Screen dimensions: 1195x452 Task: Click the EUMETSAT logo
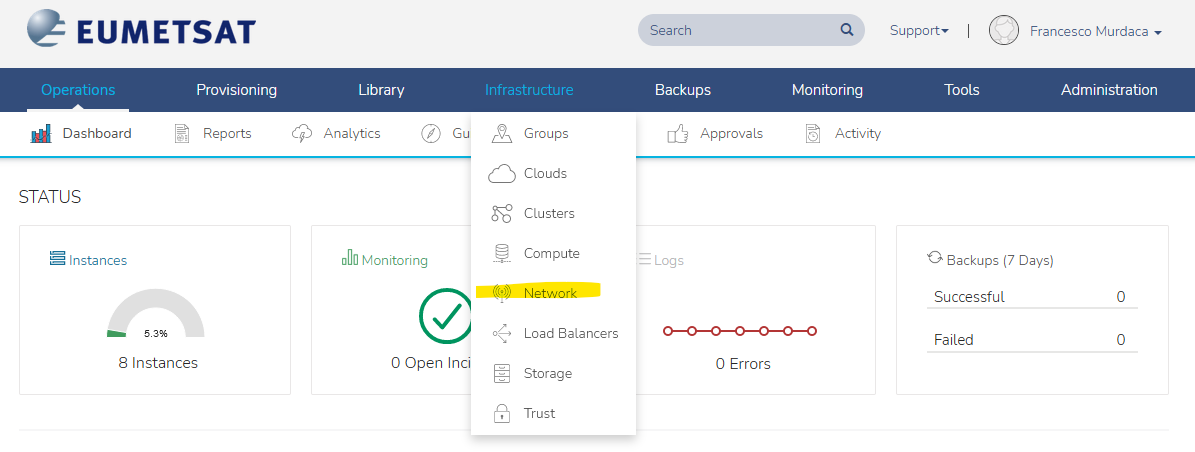click(x=141, y=32)
